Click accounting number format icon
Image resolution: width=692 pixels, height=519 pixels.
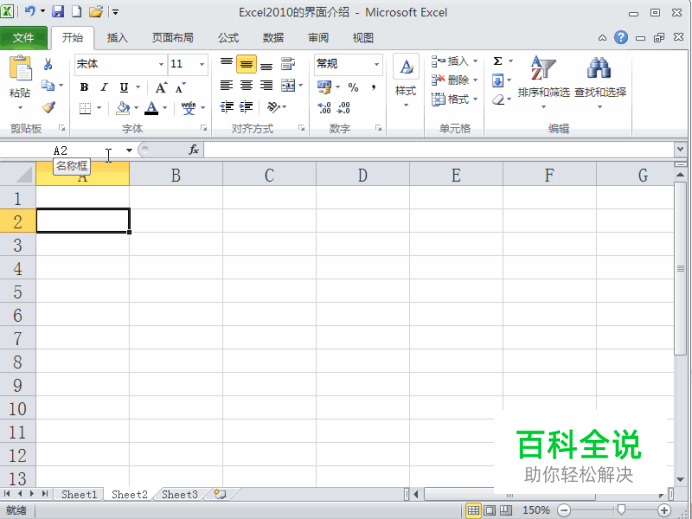click(324, 86)
